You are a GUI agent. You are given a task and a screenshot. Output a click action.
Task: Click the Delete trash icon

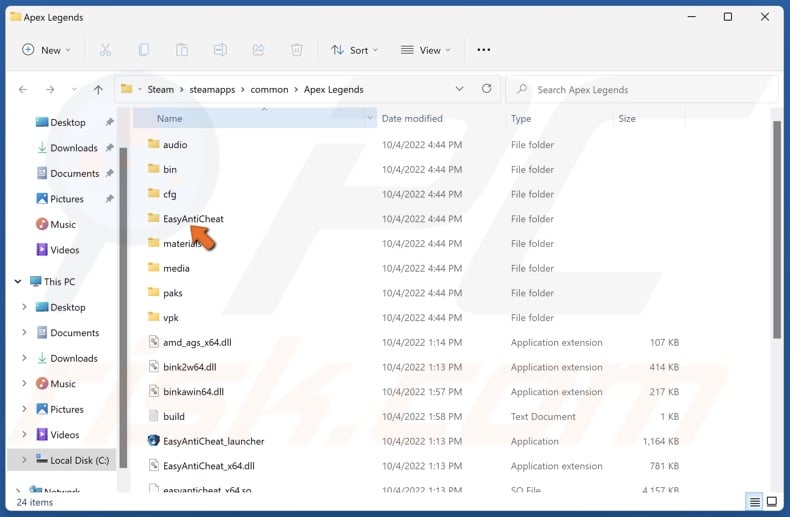(x=297, y=50)
